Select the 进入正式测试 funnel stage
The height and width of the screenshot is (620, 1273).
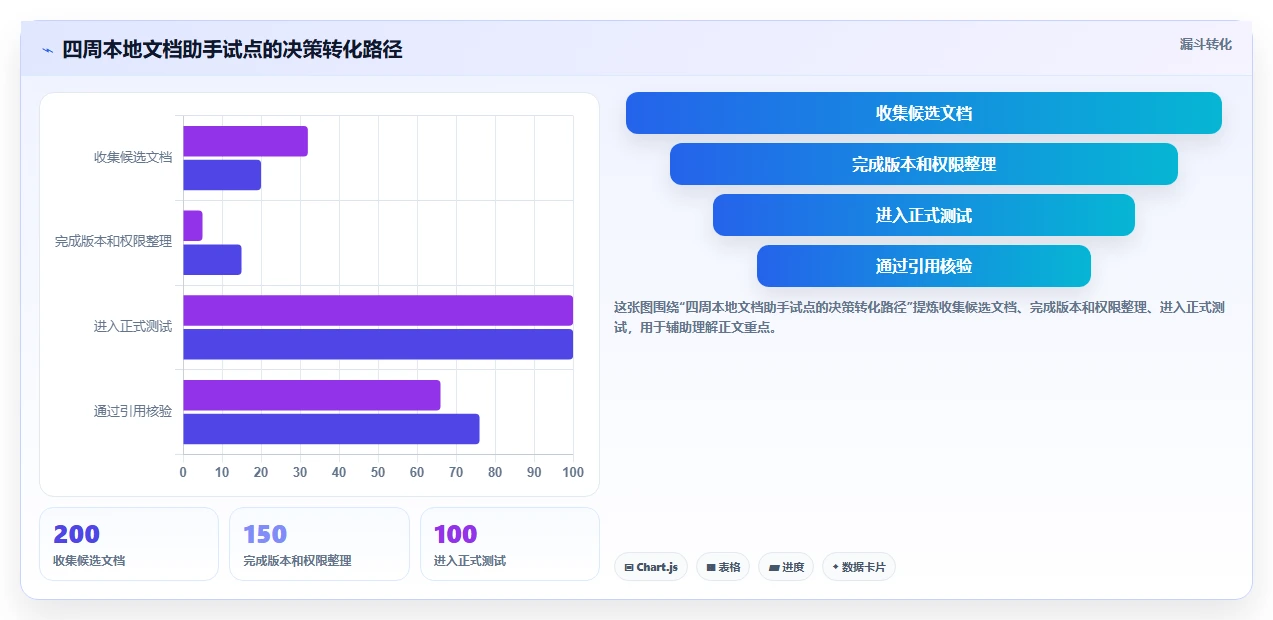[924, 215]
